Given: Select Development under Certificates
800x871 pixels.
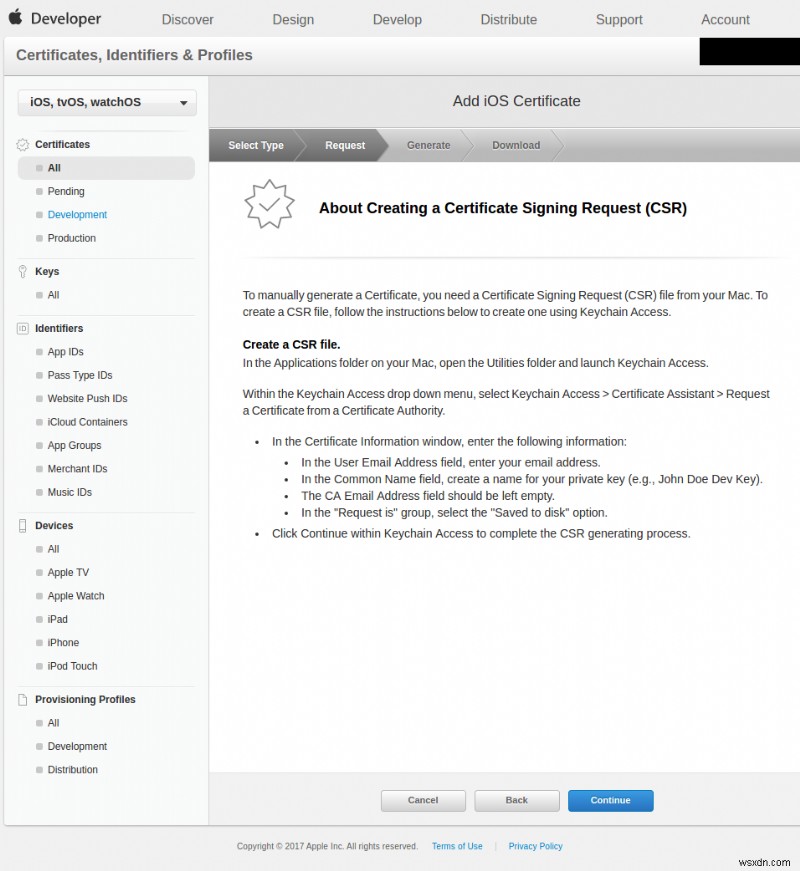Looking at the screenshot, I should pyautogui.click(x=77, y=214).
